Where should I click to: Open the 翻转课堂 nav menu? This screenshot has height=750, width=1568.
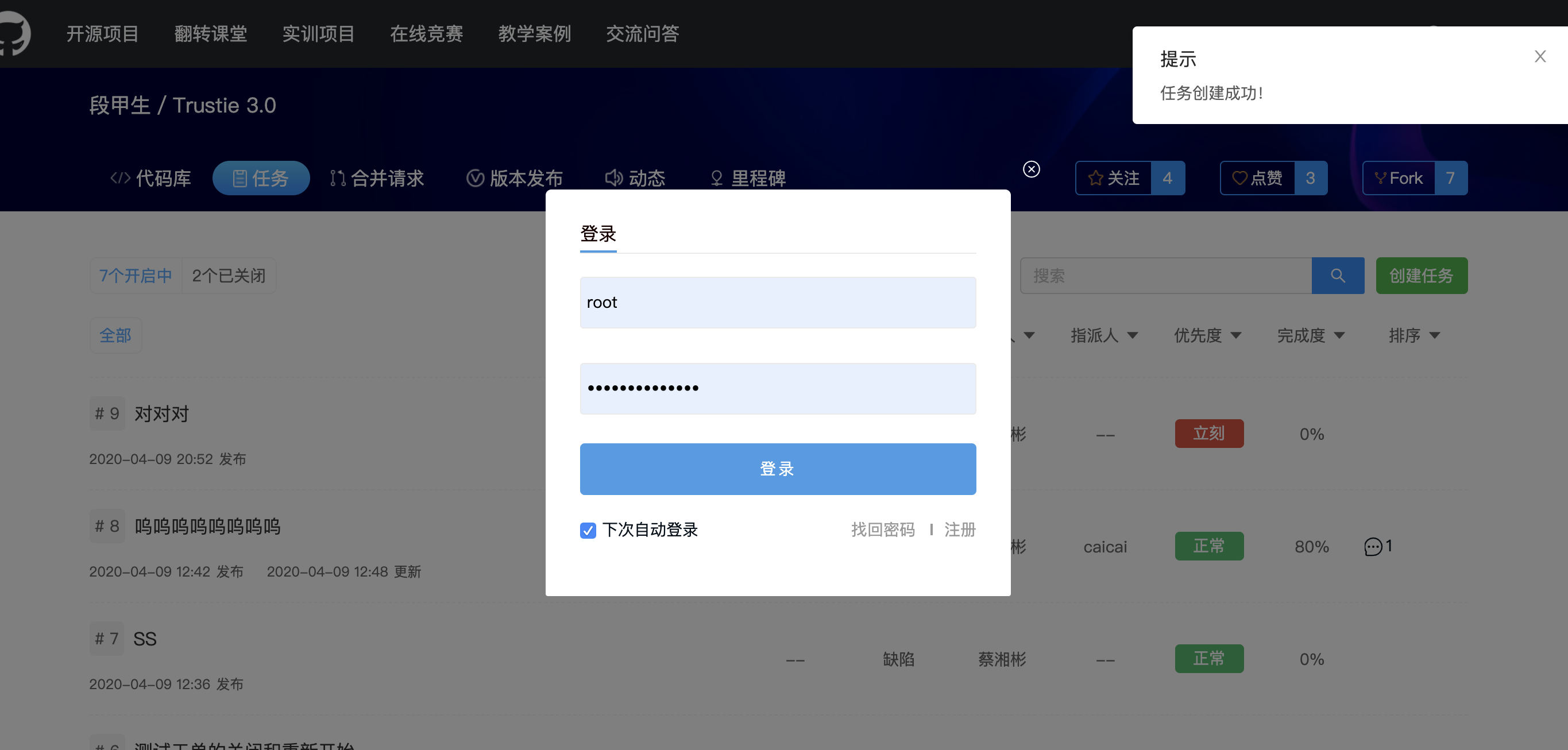[211, 33]
